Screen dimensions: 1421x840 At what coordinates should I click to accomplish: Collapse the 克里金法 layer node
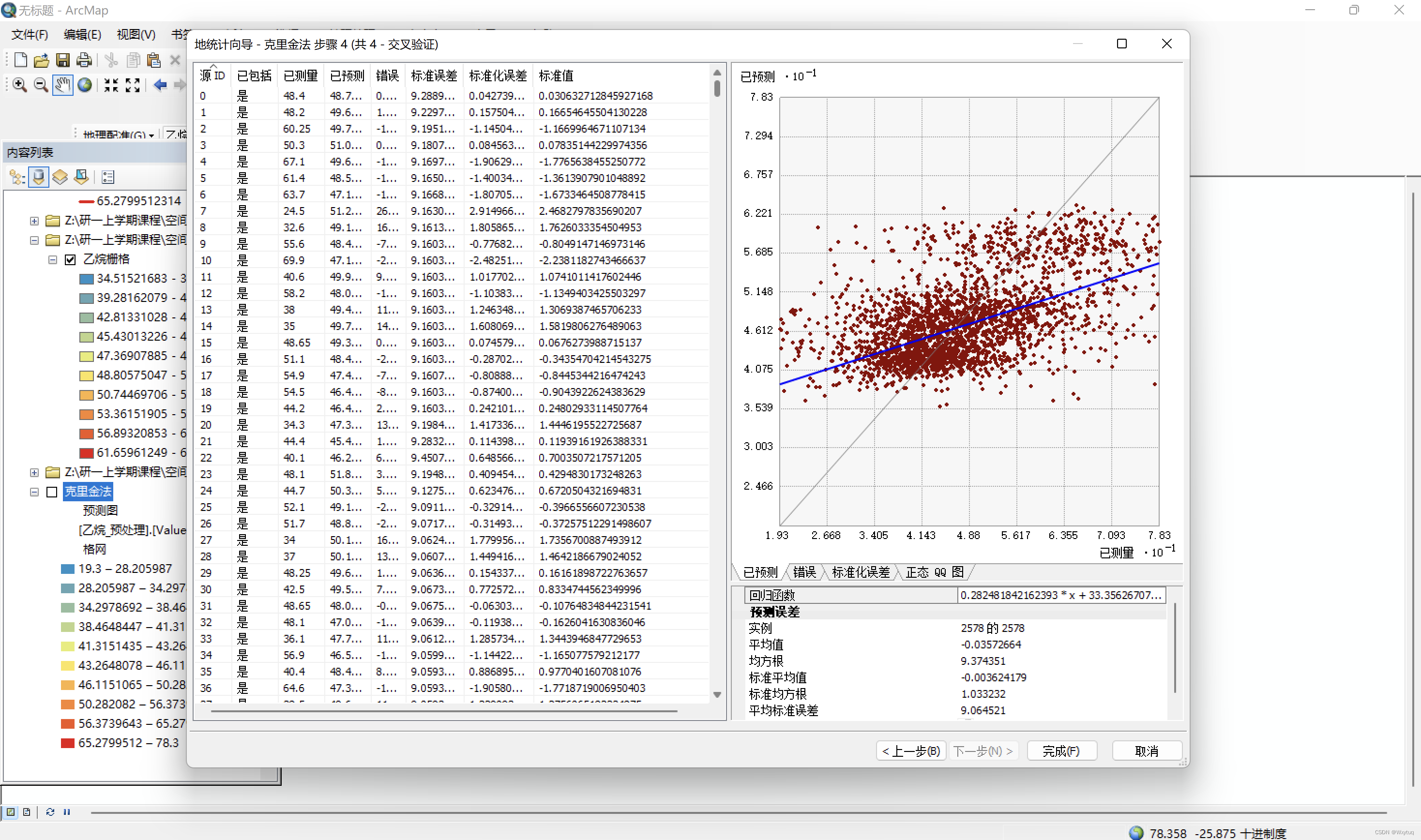click(x=34, y=492)
